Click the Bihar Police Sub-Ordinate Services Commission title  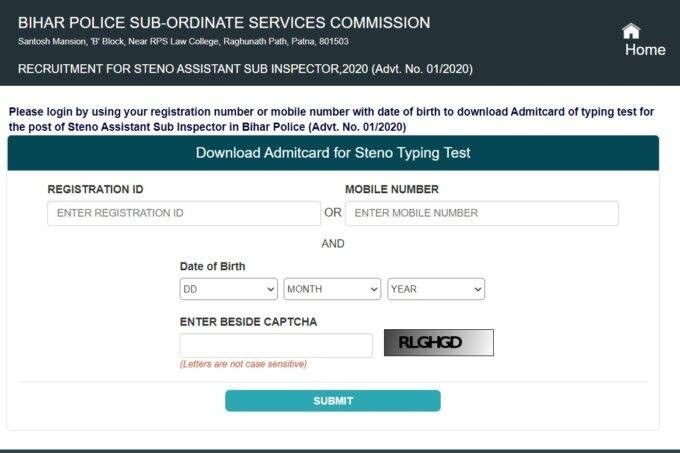pyautogui.click(x=224, y=23)
